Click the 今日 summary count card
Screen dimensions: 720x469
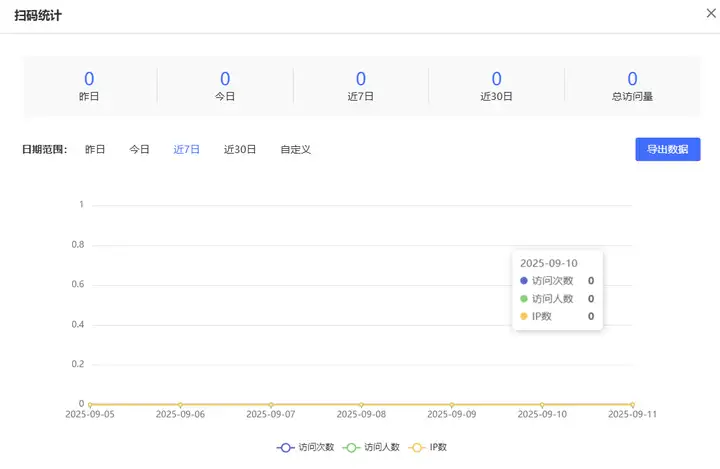(225, 86)
